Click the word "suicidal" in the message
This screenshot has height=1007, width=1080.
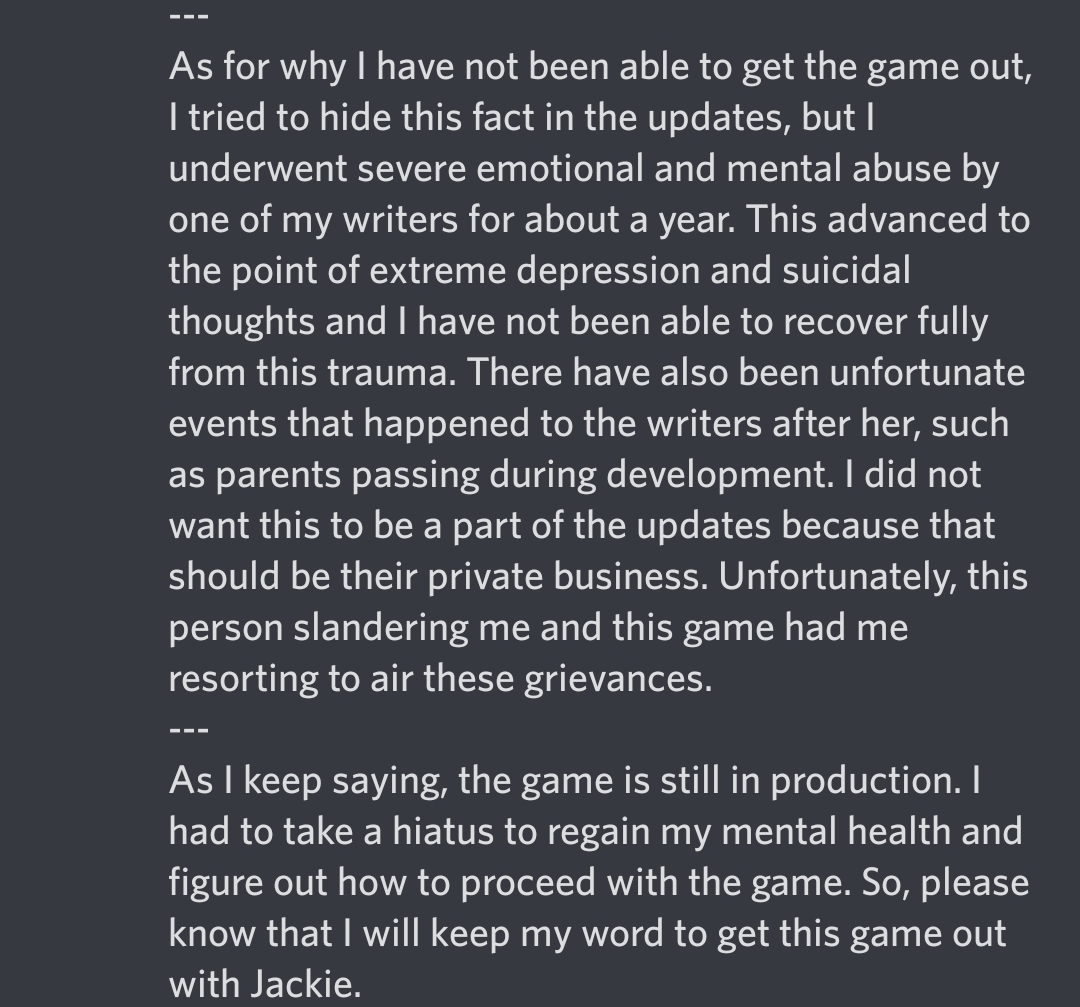(x=847, y=270)
